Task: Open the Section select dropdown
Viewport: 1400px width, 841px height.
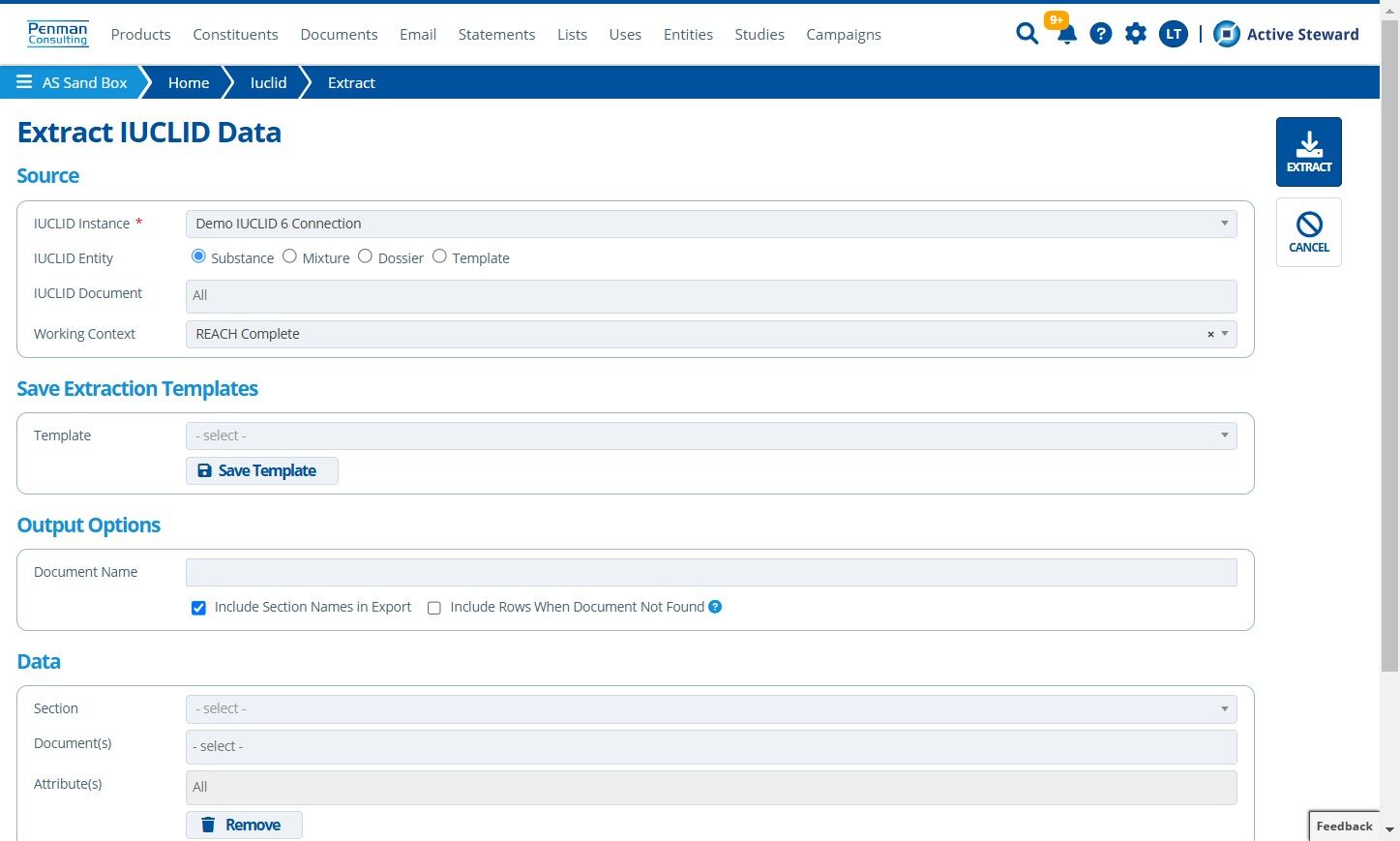Action: [x=711, y=708]
